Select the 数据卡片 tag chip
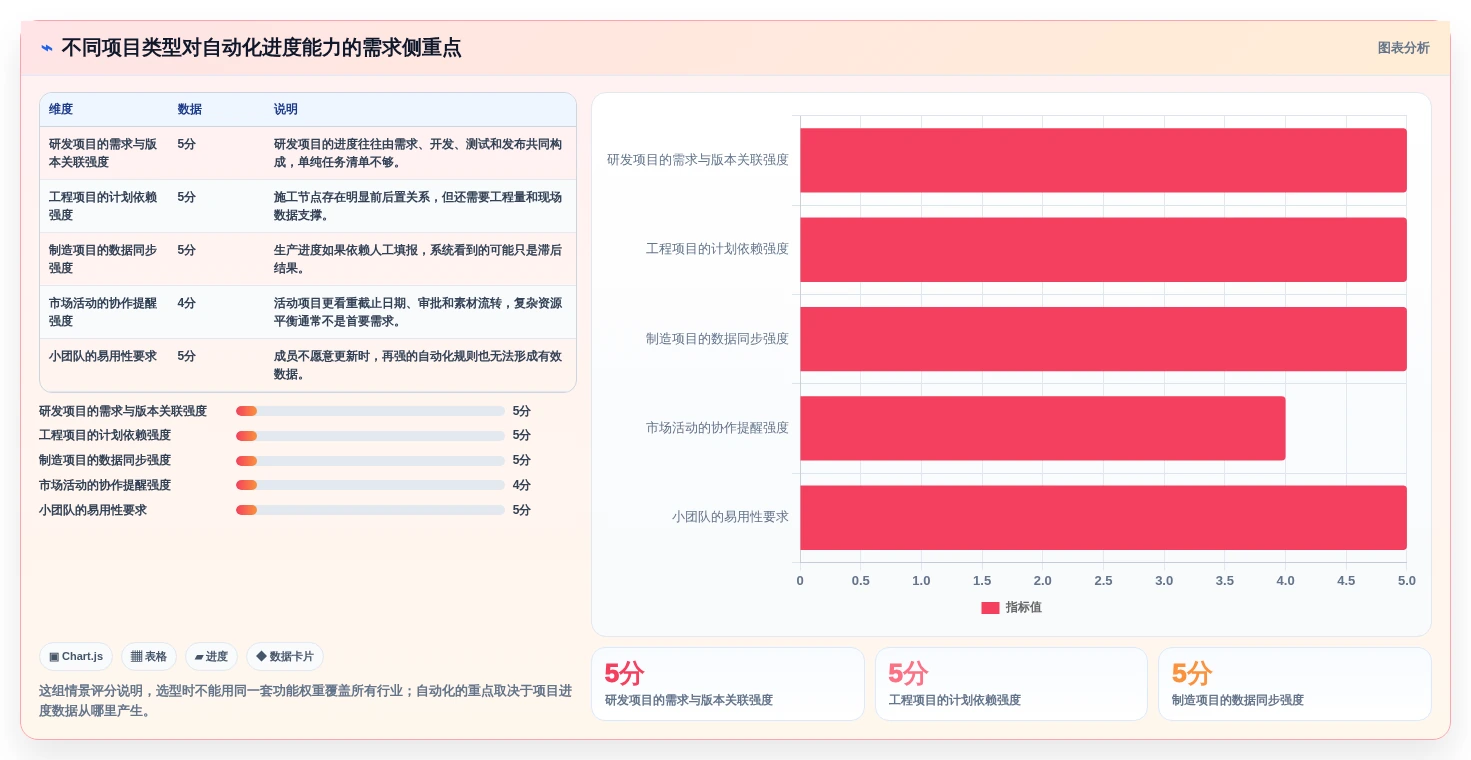The height and width of the screenshot is (760, 1471). 285,657
